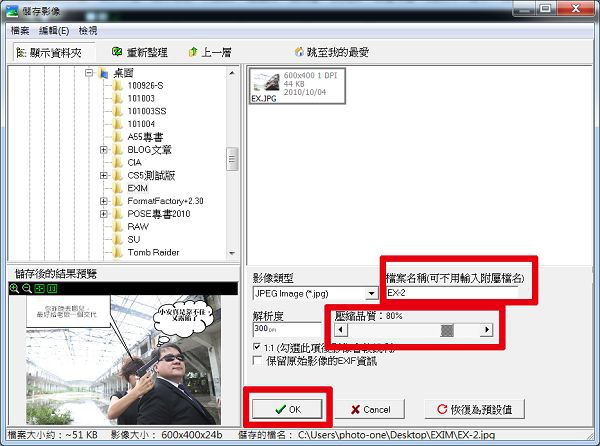This screenshot has height=446, width=600.
Task: Click the 壓縮品質 slider thumb
Action: point(447,330)
